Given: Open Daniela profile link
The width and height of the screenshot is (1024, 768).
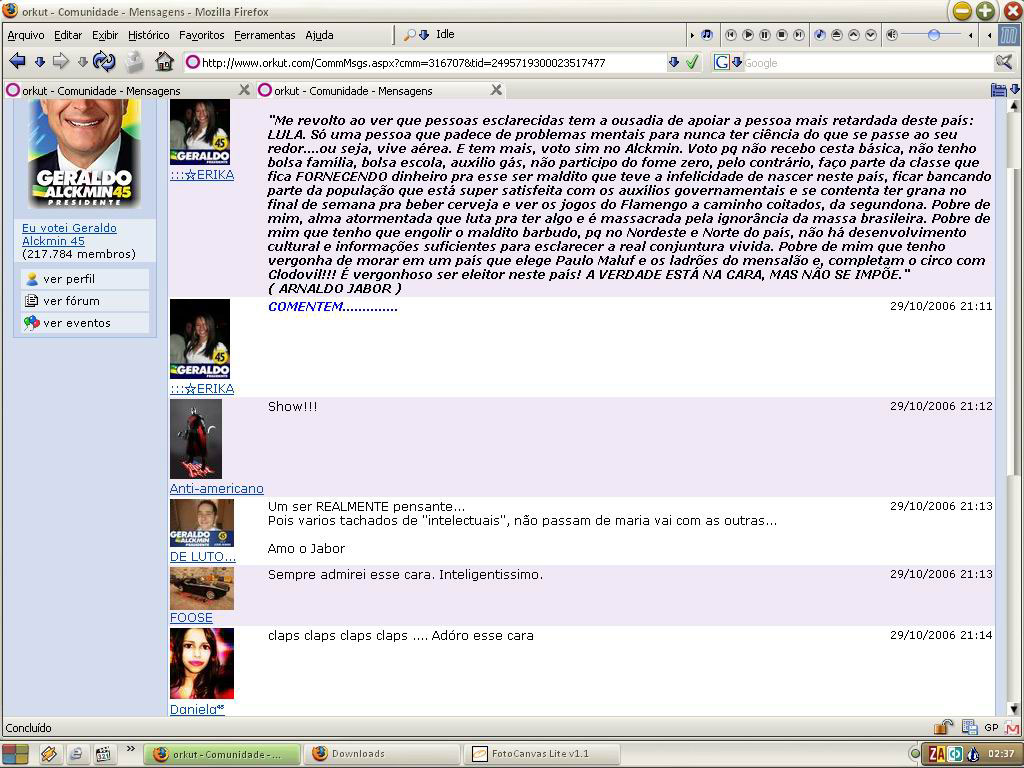Looking at the screenshot, I should (197, 709).
